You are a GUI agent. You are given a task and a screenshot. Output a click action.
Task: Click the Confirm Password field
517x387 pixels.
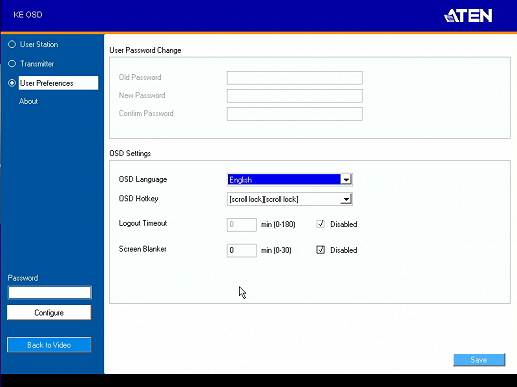(295, 114)
